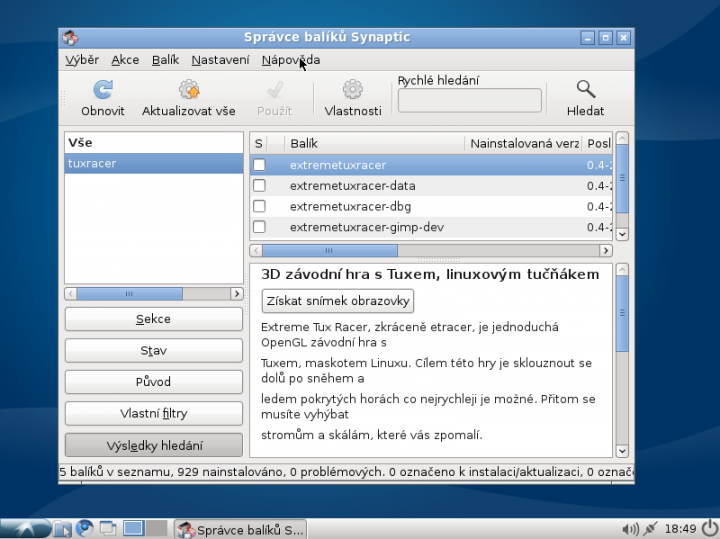This screenshot has height=539, width=720.
Task: Click package list horizontal scroll right arrow
Action: (606, 251)
